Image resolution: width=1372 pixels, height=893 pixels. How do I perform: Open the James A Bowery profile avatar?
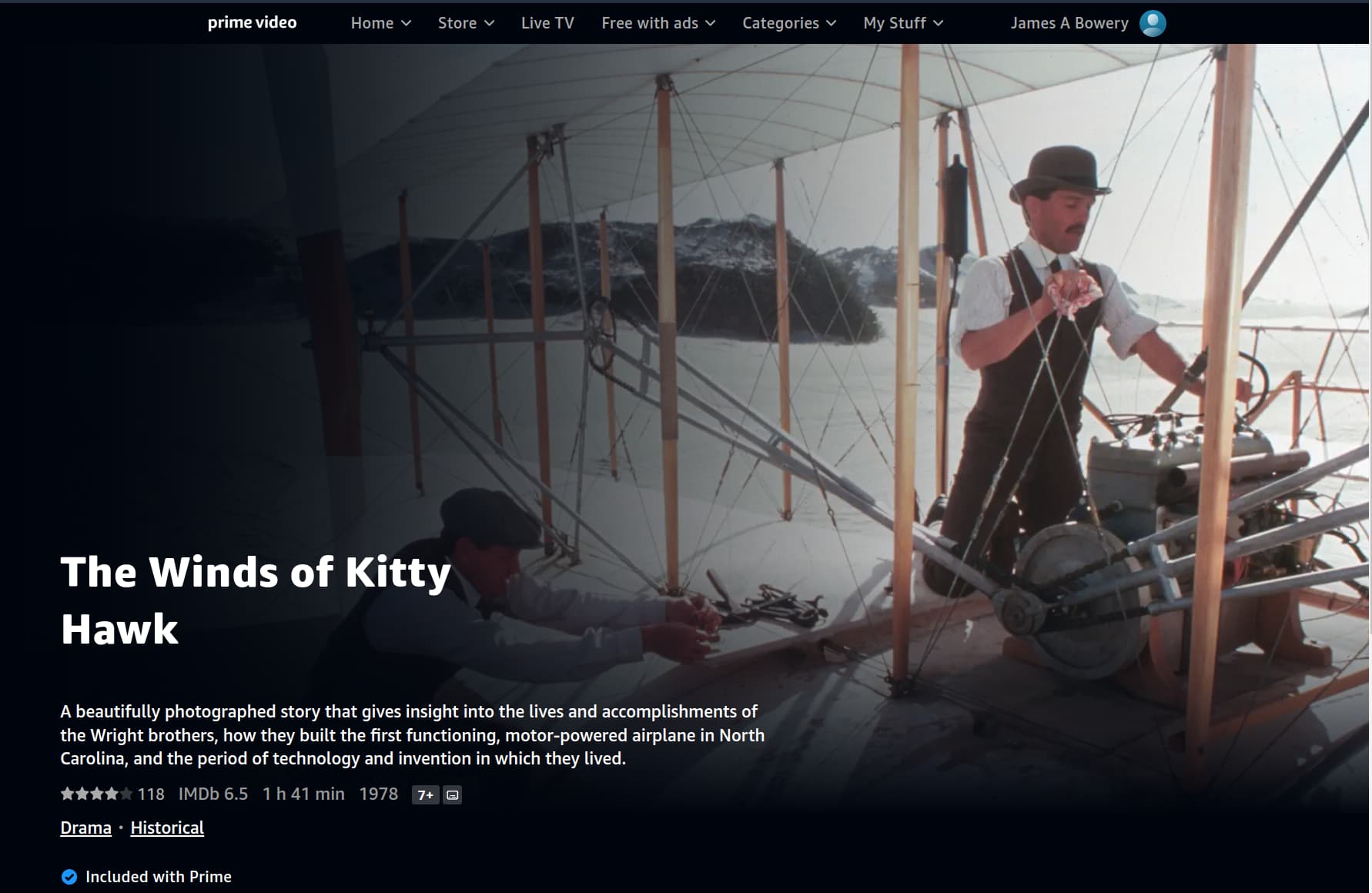tap(1153, 23)
